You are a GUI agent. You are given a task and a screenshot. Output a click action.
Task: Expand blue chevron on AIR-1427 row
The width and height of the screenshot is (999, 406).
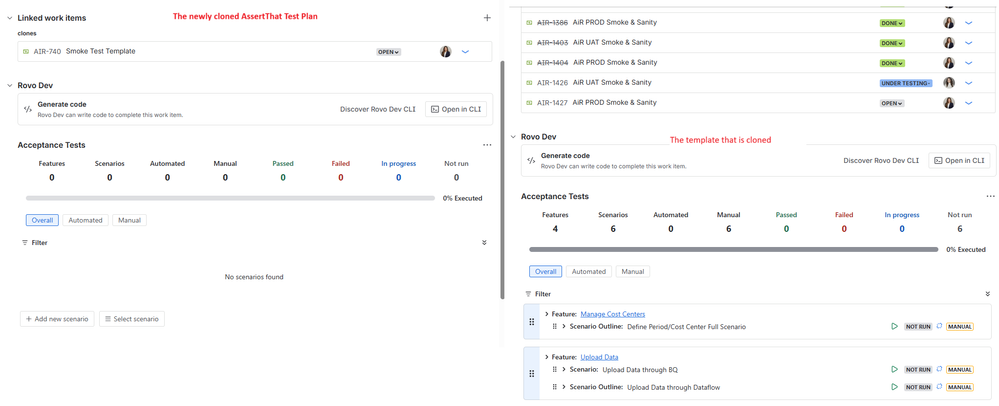(969, 103)
